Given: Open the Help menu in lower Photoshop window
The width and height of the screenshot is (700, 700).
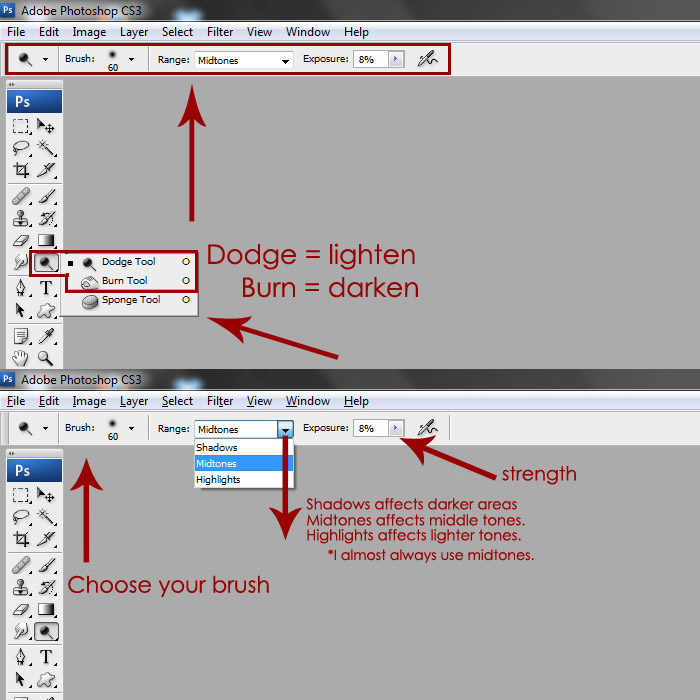Looking at the screenshot, I should coord(356,401).
